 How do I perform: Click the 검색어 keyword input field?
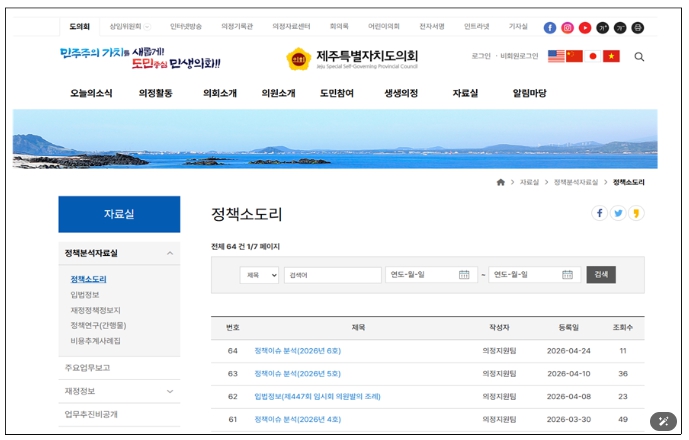(332, 275)
